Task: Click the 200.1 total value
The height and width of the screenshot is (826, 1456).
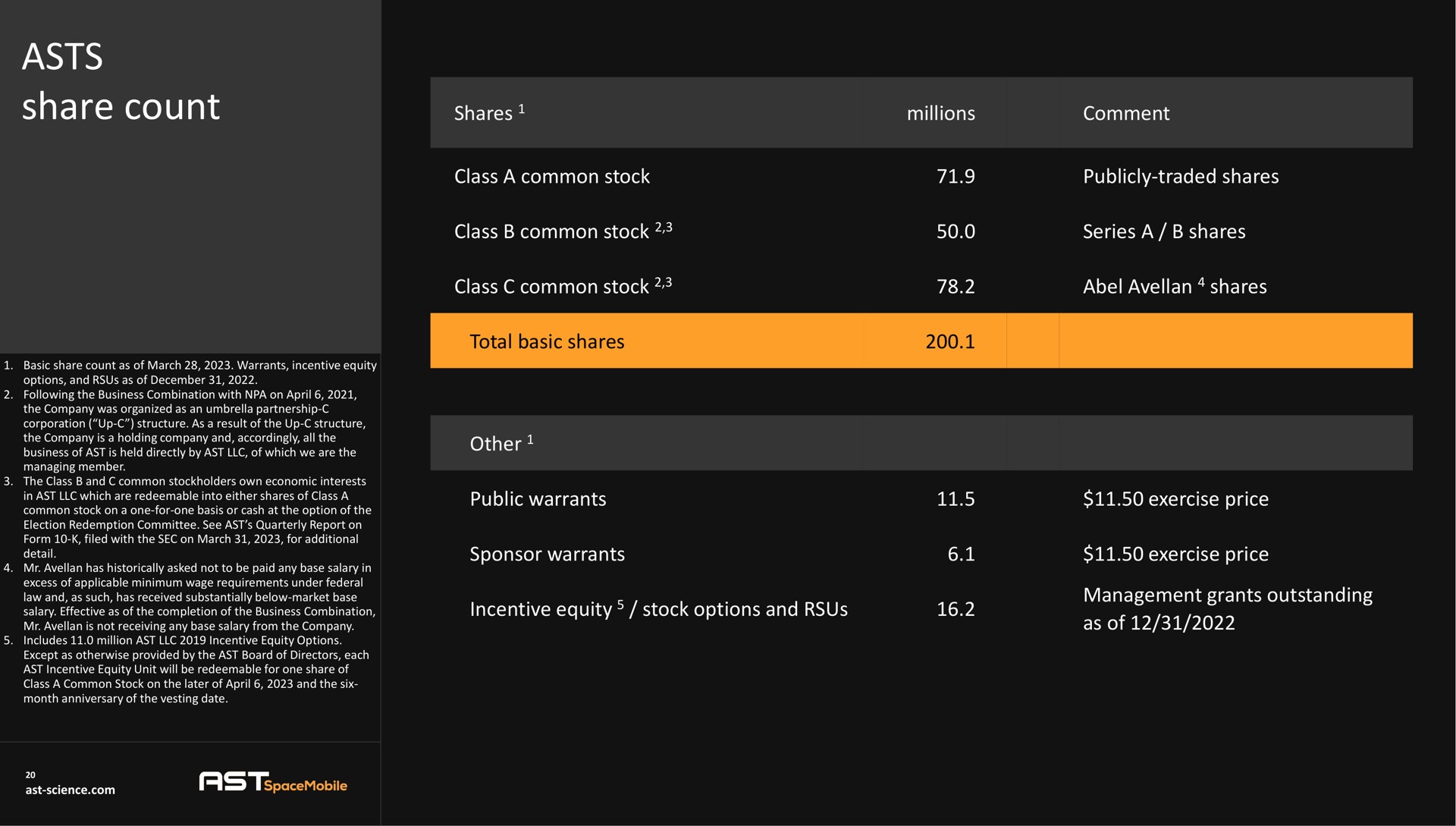Action: 949,341
